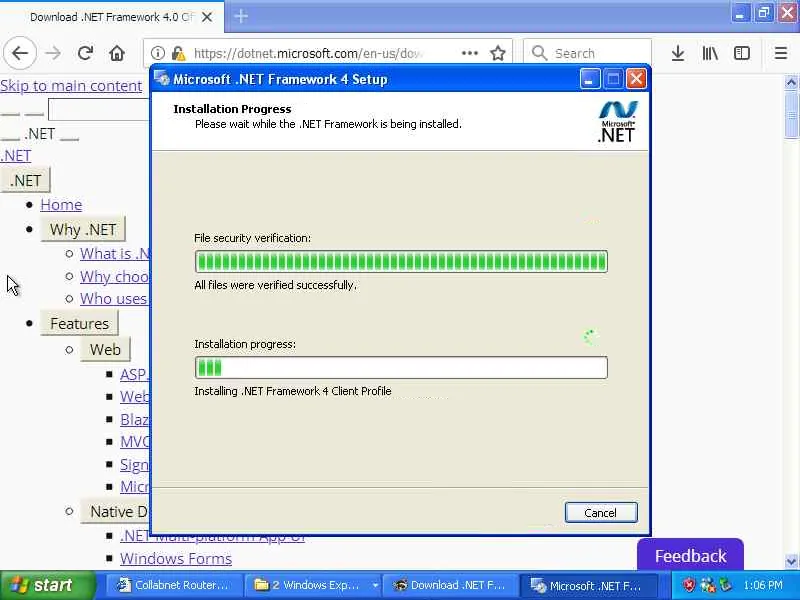The width and height of the screenshot is (800, 600).
Task: Switch to Collabnet Router taskbar item
Action: coord(172,585)
